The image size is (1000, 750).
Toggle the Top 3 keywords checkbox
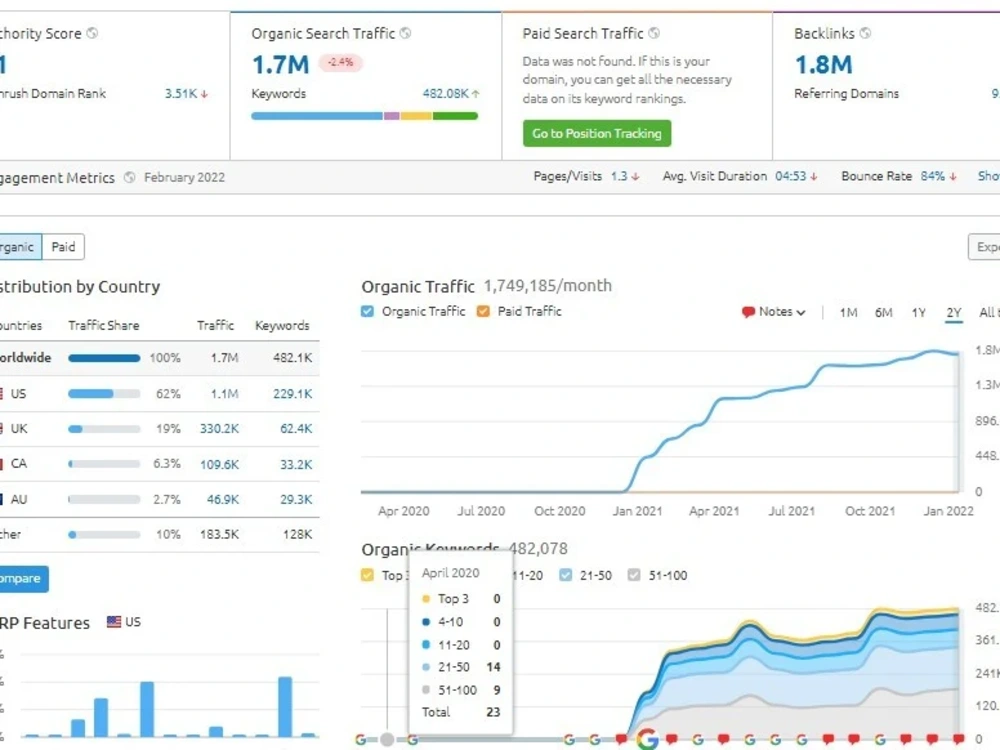click(367, 575)
